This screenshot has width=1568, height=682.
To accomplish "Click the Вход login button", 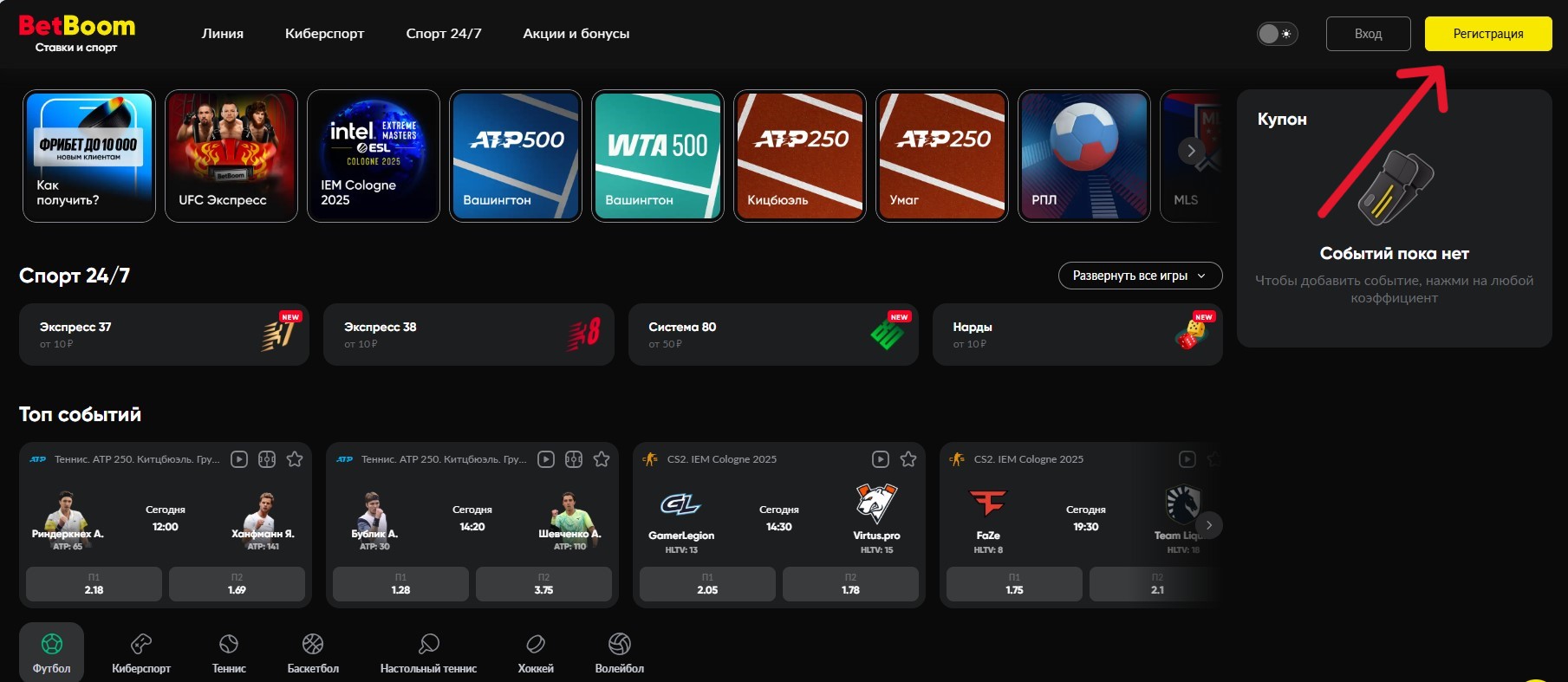I will 1368,34.
